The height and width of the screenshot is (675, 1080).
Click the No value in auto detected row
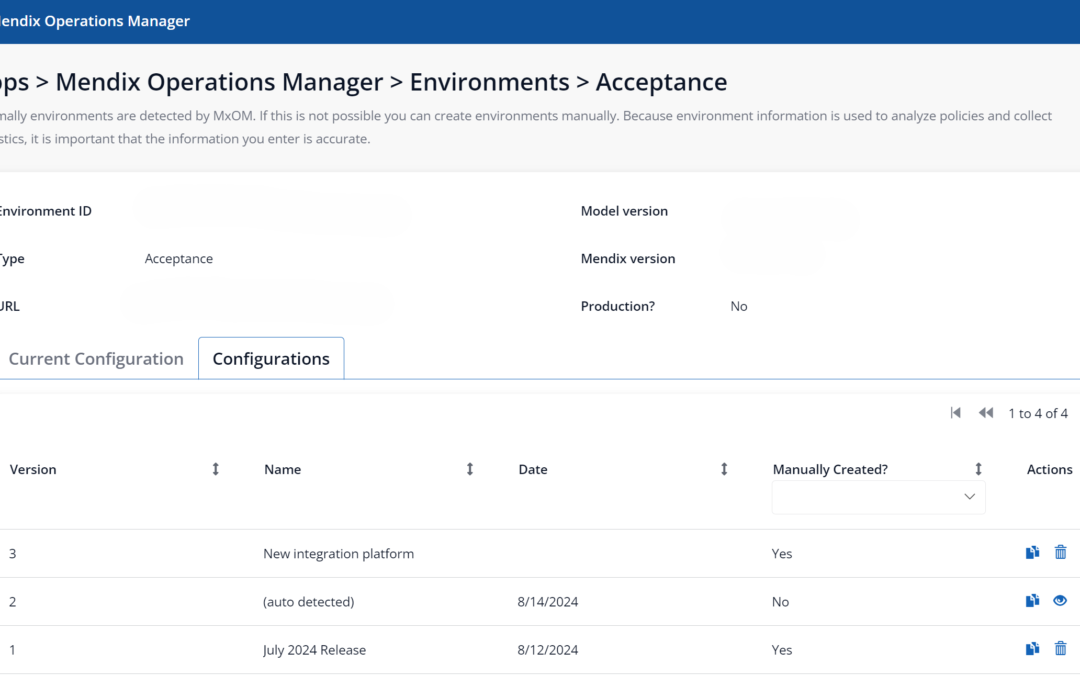(x=780, y=602)
